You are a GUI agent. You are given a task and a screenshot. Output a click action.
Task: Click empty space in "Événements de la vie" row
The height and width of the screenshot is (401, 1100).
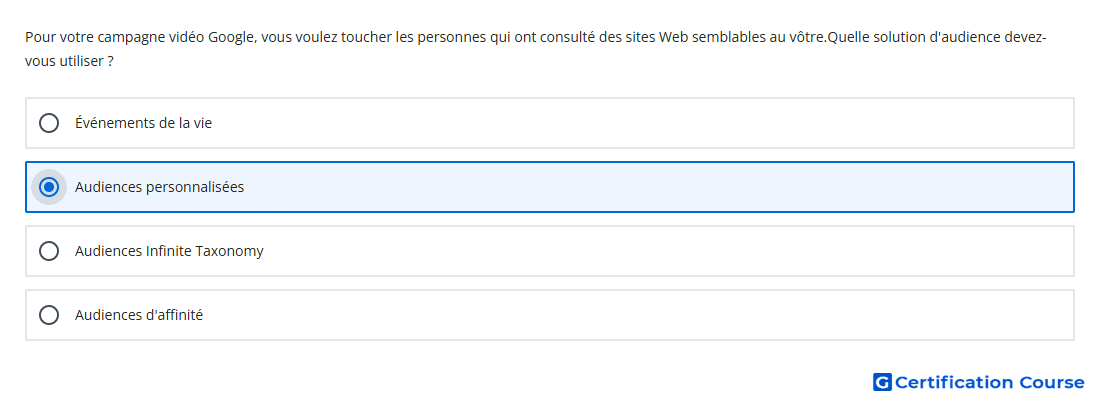tap(631, 123)
